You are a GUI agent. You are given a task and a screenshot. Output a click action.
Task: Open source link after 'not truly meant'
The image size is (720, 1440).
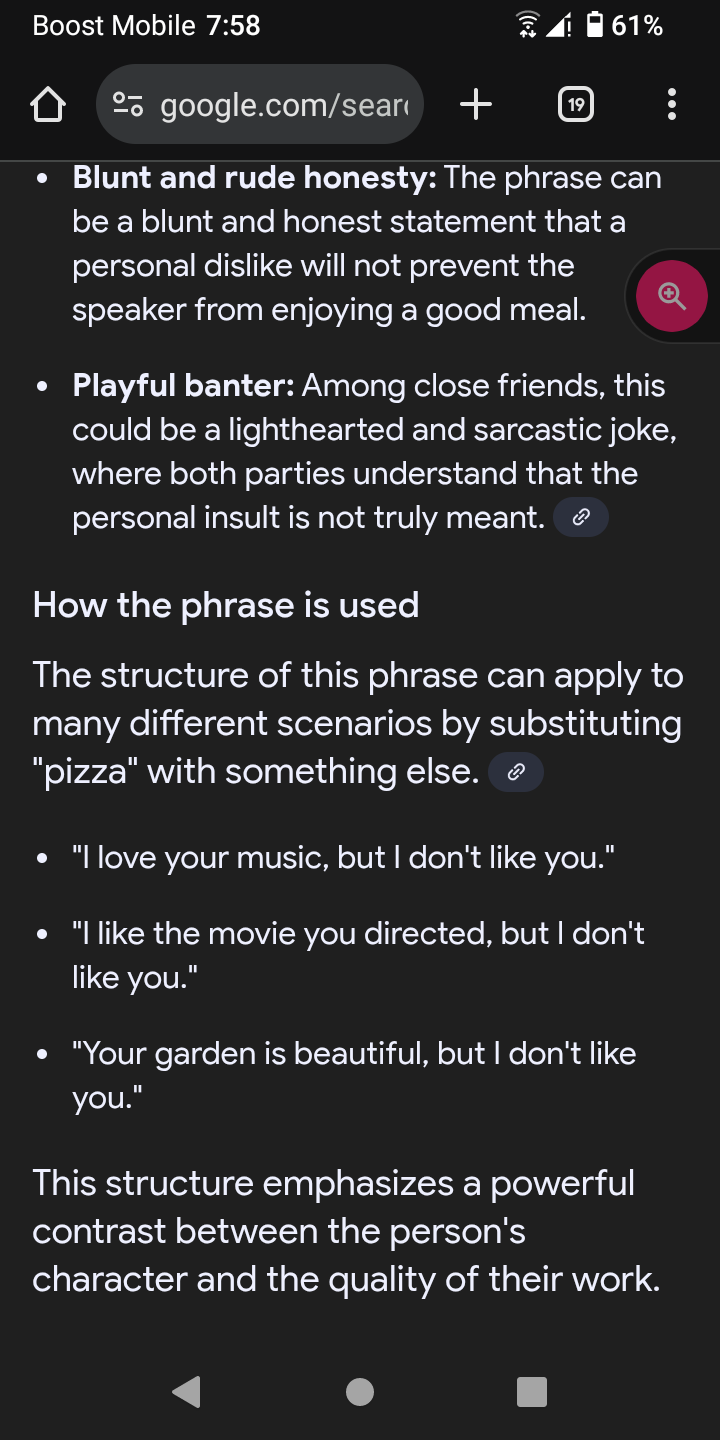tap(581, 518)
